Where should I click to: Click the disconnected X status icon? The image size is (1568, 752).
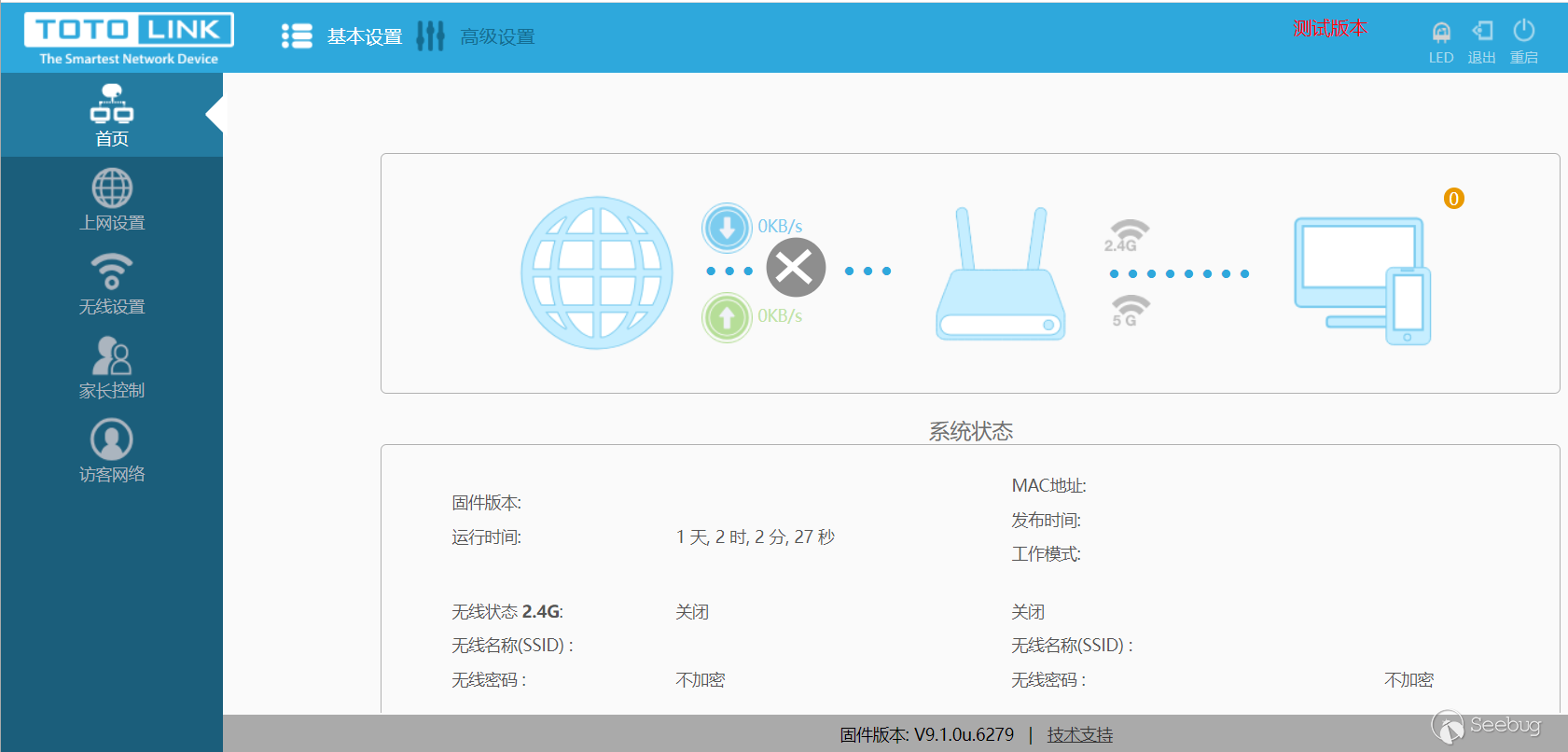point(796,268)
